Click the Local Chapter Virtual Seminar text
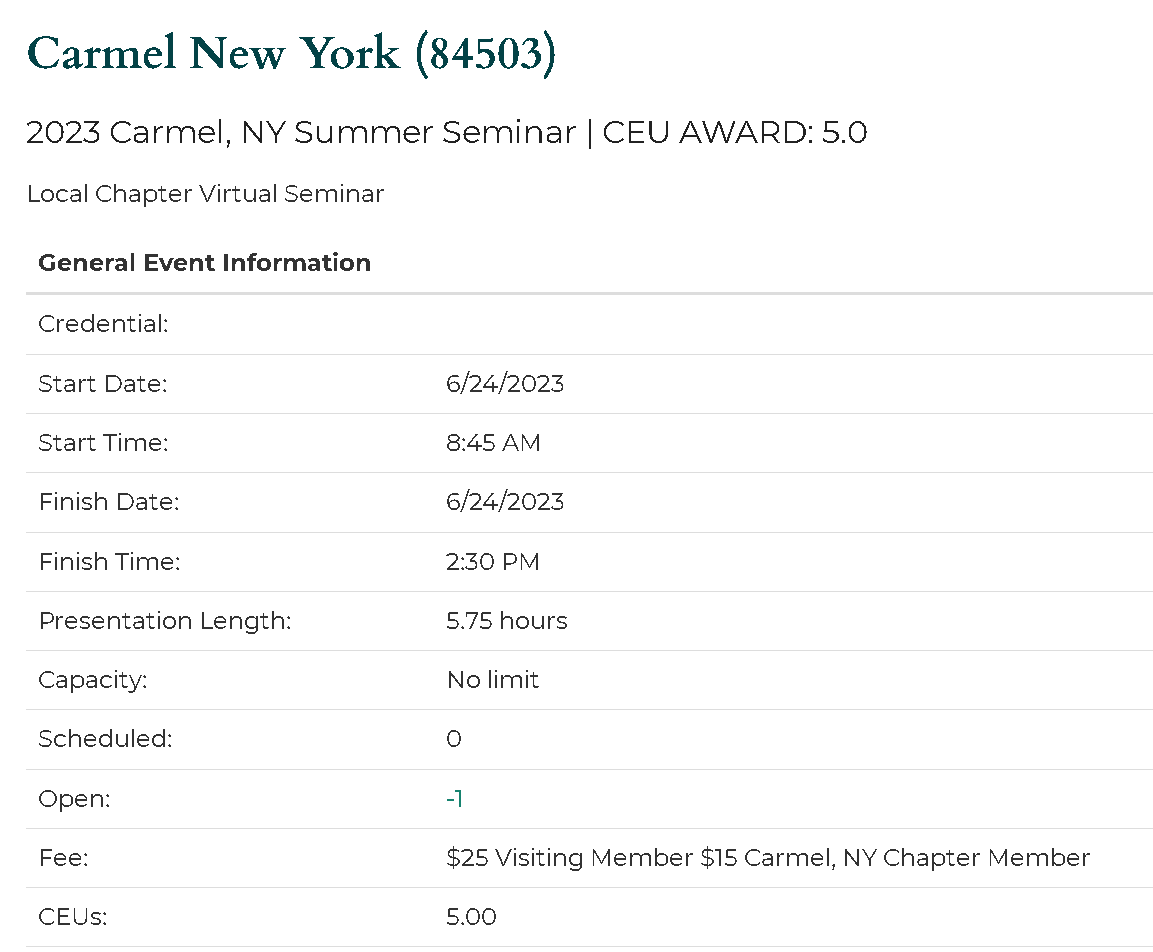This screenshot has height=952, width=1153. click(205, 194)
